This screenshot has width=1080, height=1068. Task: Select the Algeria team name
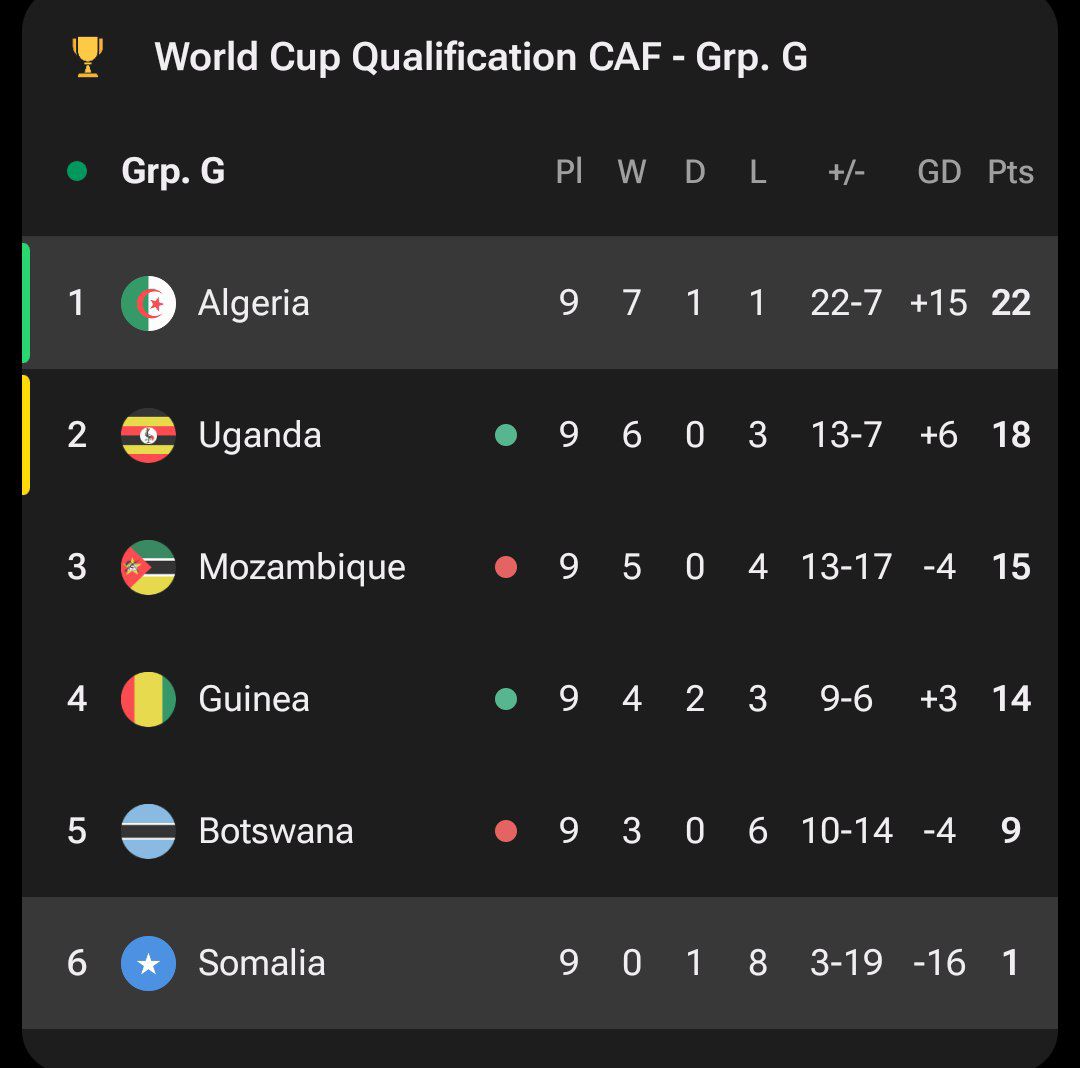tap(254, 303)
